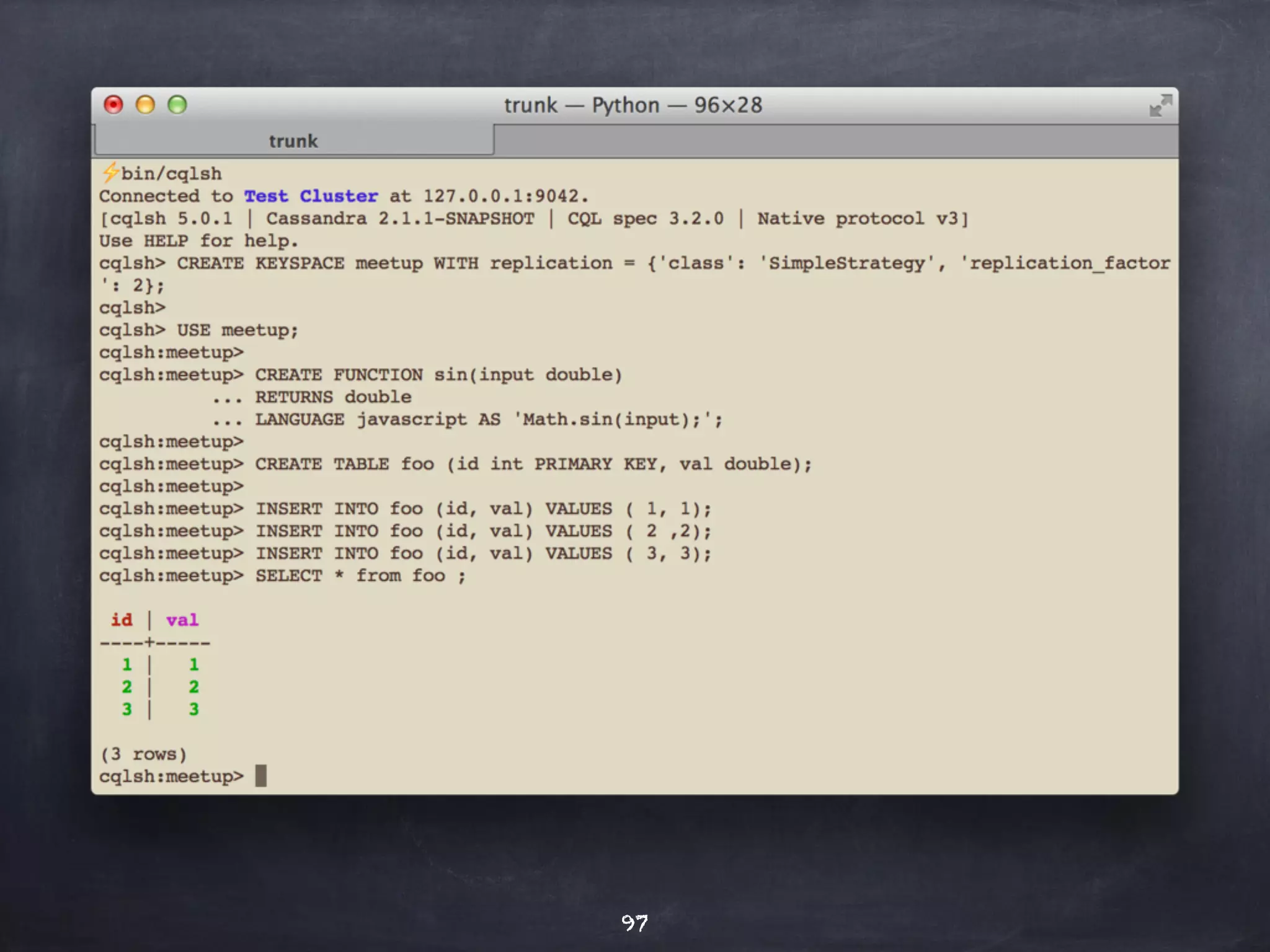Click the 'USE meetup;' command
Image resolution: width=1270 pixels, height=952 pixels.
tap(238, 330)
